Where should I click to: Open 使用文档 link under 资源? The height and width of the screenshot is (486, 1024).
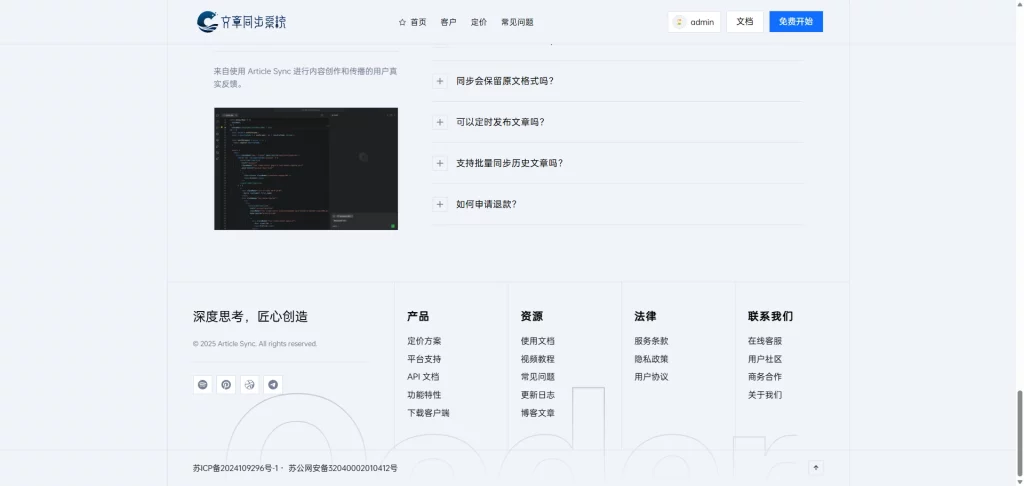coord(537,341)
